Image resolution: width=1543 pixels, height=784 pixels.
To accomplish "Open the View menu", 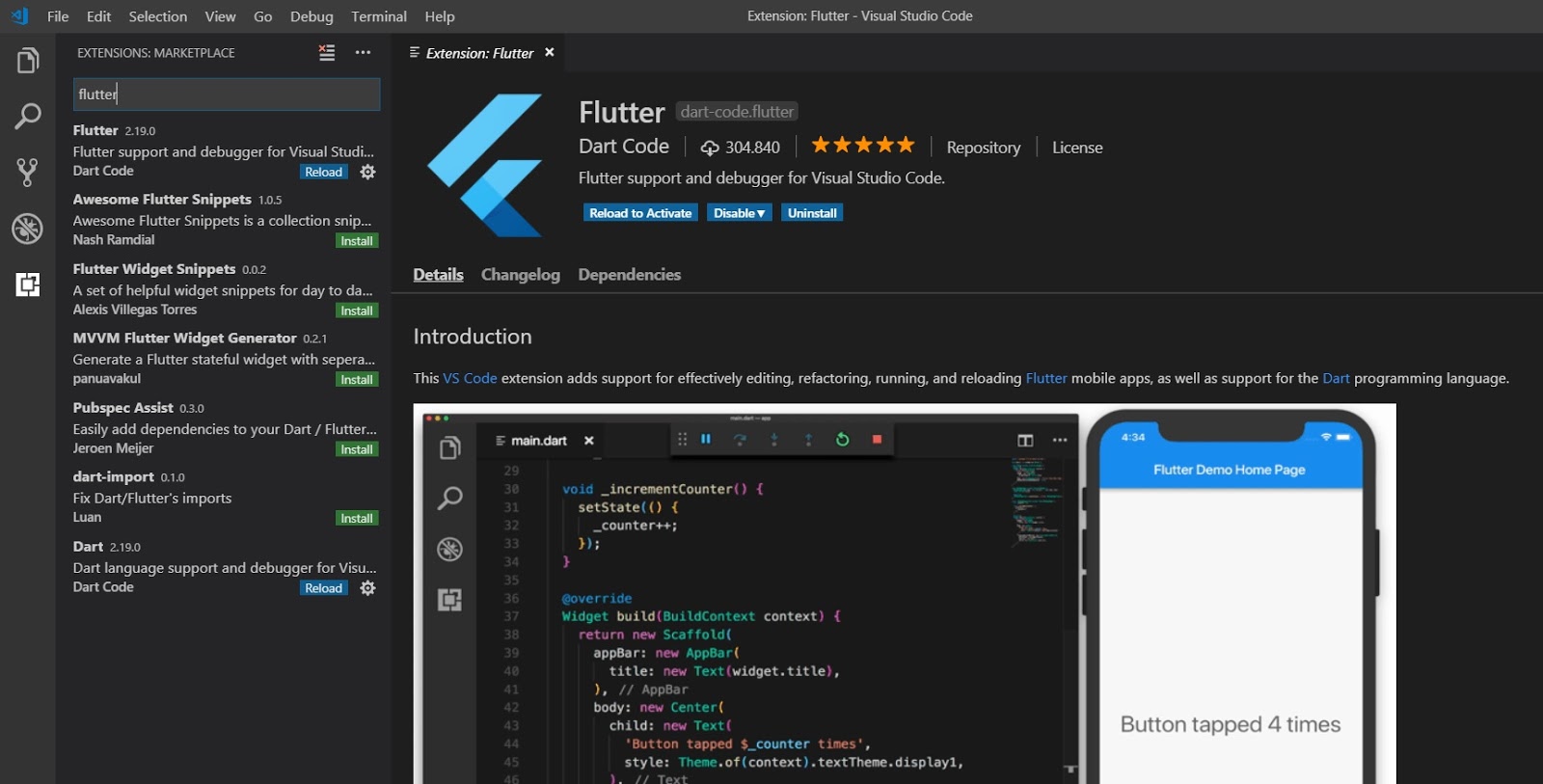I will [x=220, y=16].
